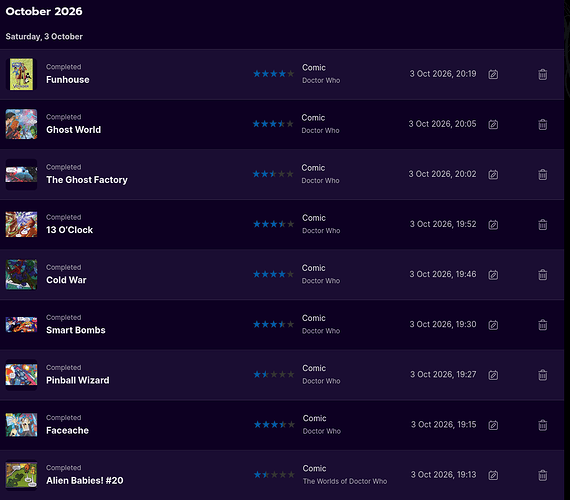Delete the Faceache entry
The height and width of the screenshot is (500, 570).
542,425
